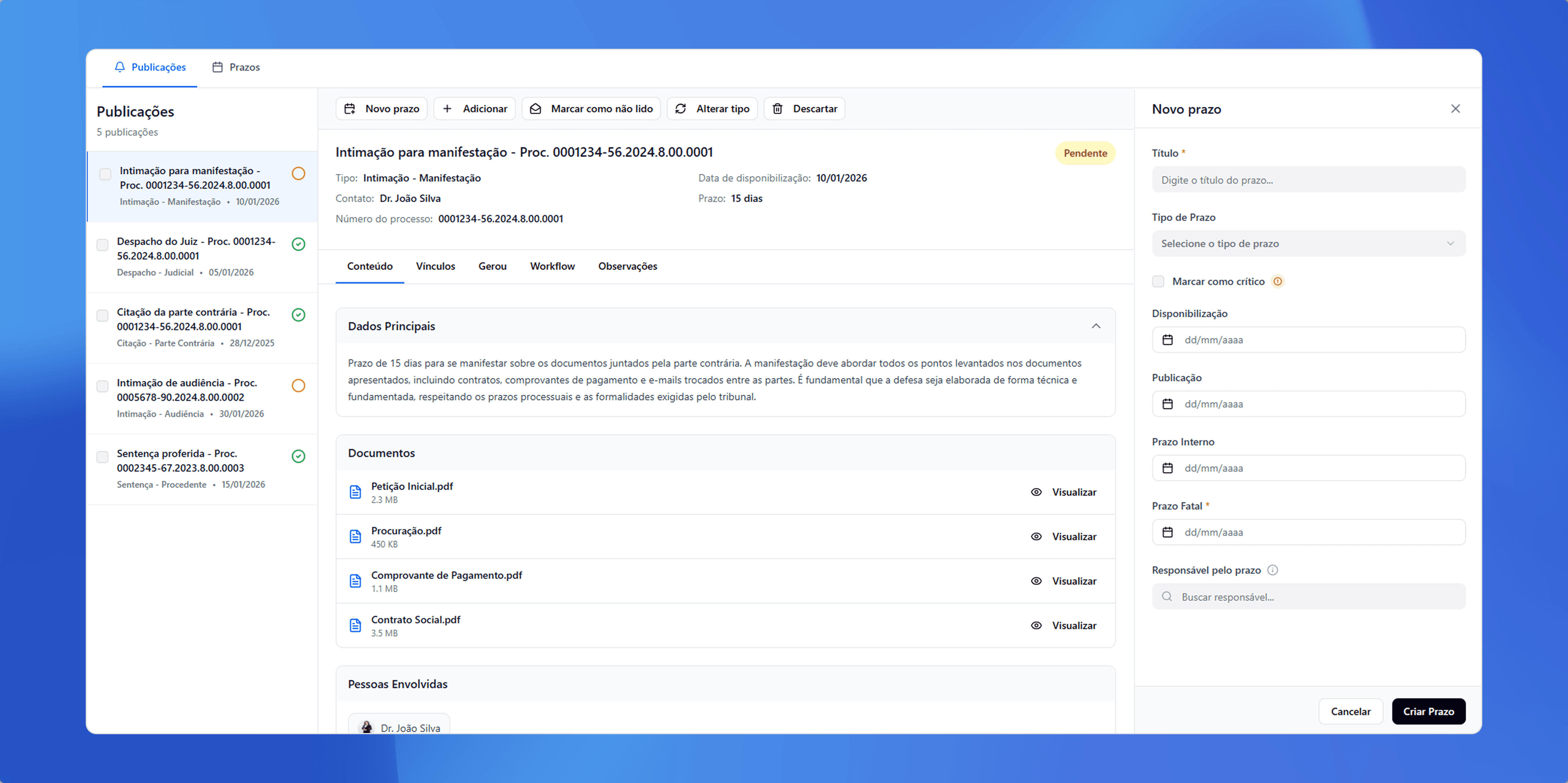Click Petição Inicial.pdf file name
Image resolution: width=1568 pixels, height=783 pixels.
tap(412, 486)
